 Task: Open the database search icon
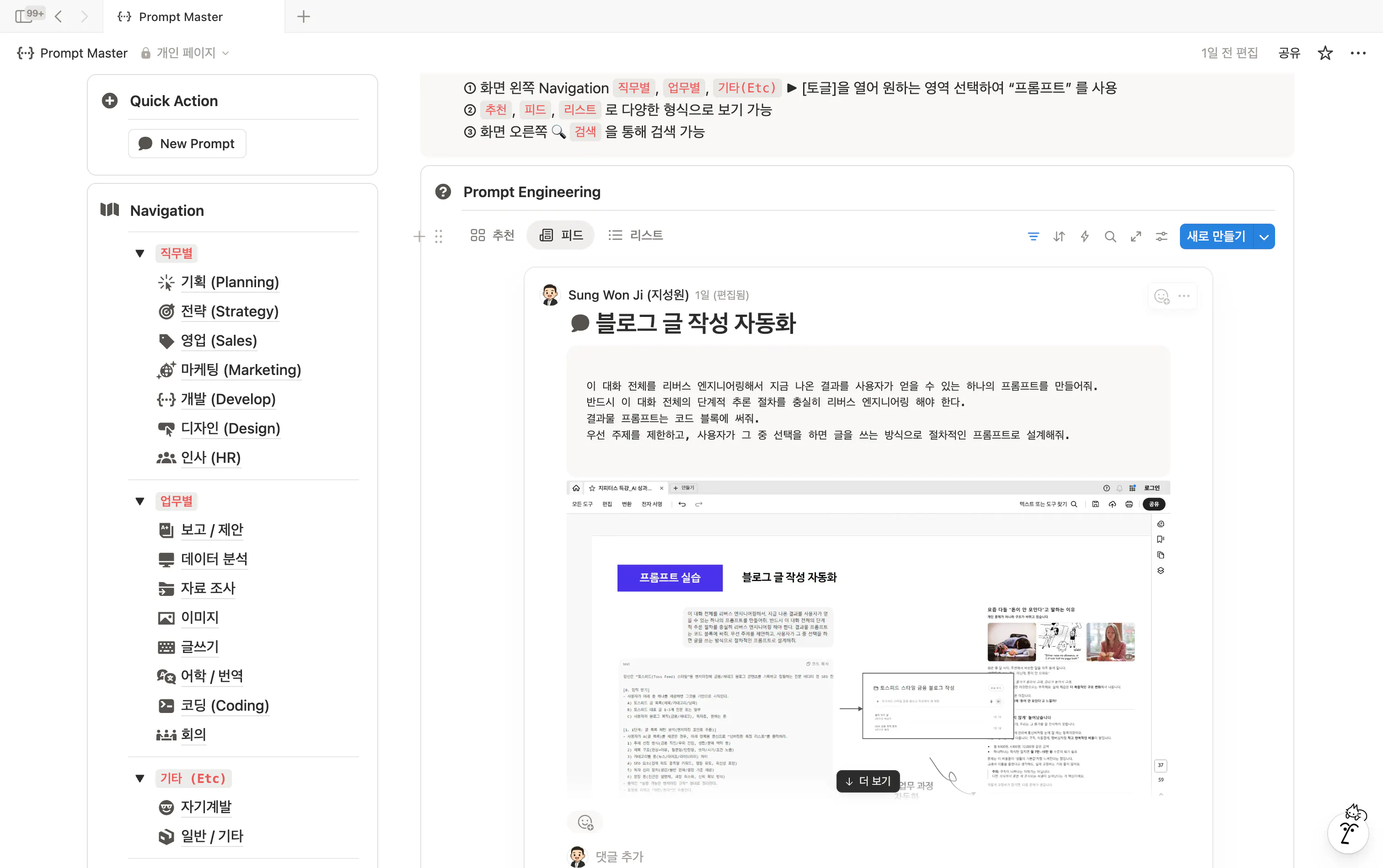pyautogui.click(x=1110, y=236)
